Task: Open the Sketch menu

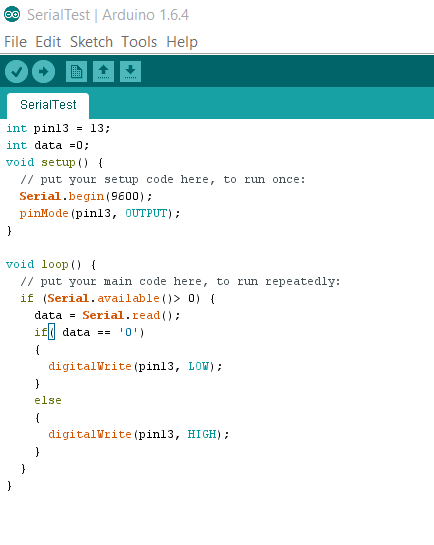Action: [x=91, y=42]
